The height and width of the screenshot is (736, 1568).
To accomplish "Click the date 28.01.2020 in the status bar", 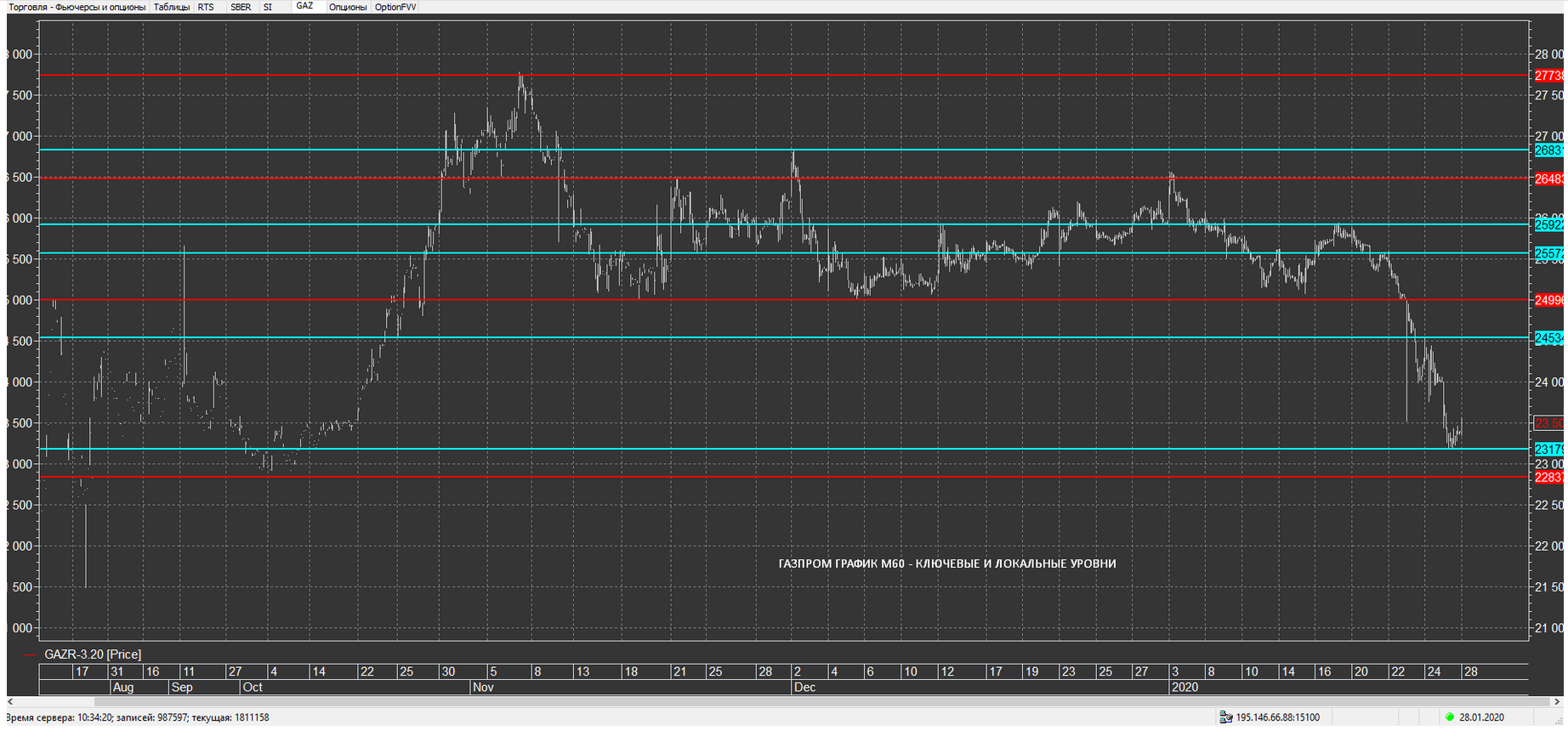I will [1481, 717].
